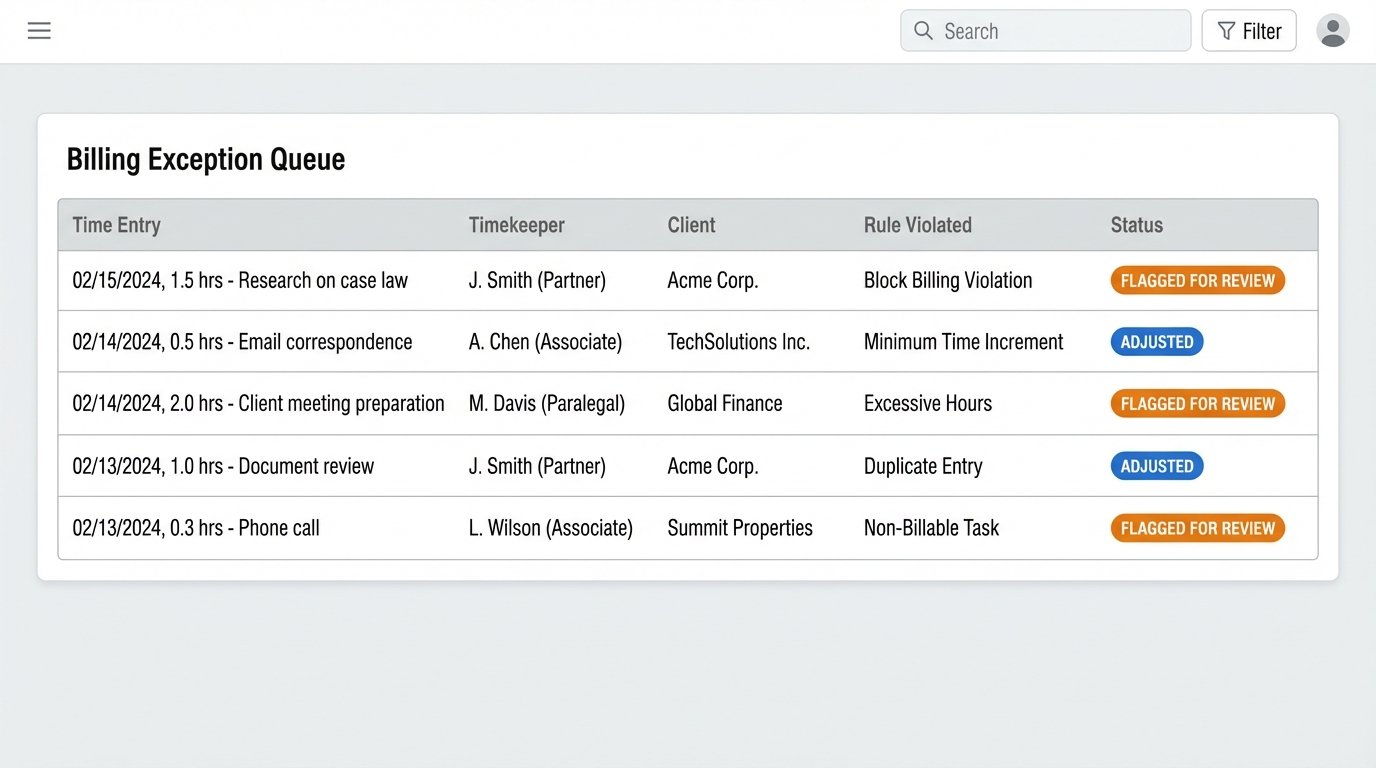This screenshot has width=1376, height=768.
Task: Sort by the Status column header
Action: click(x=1136, y=225)
